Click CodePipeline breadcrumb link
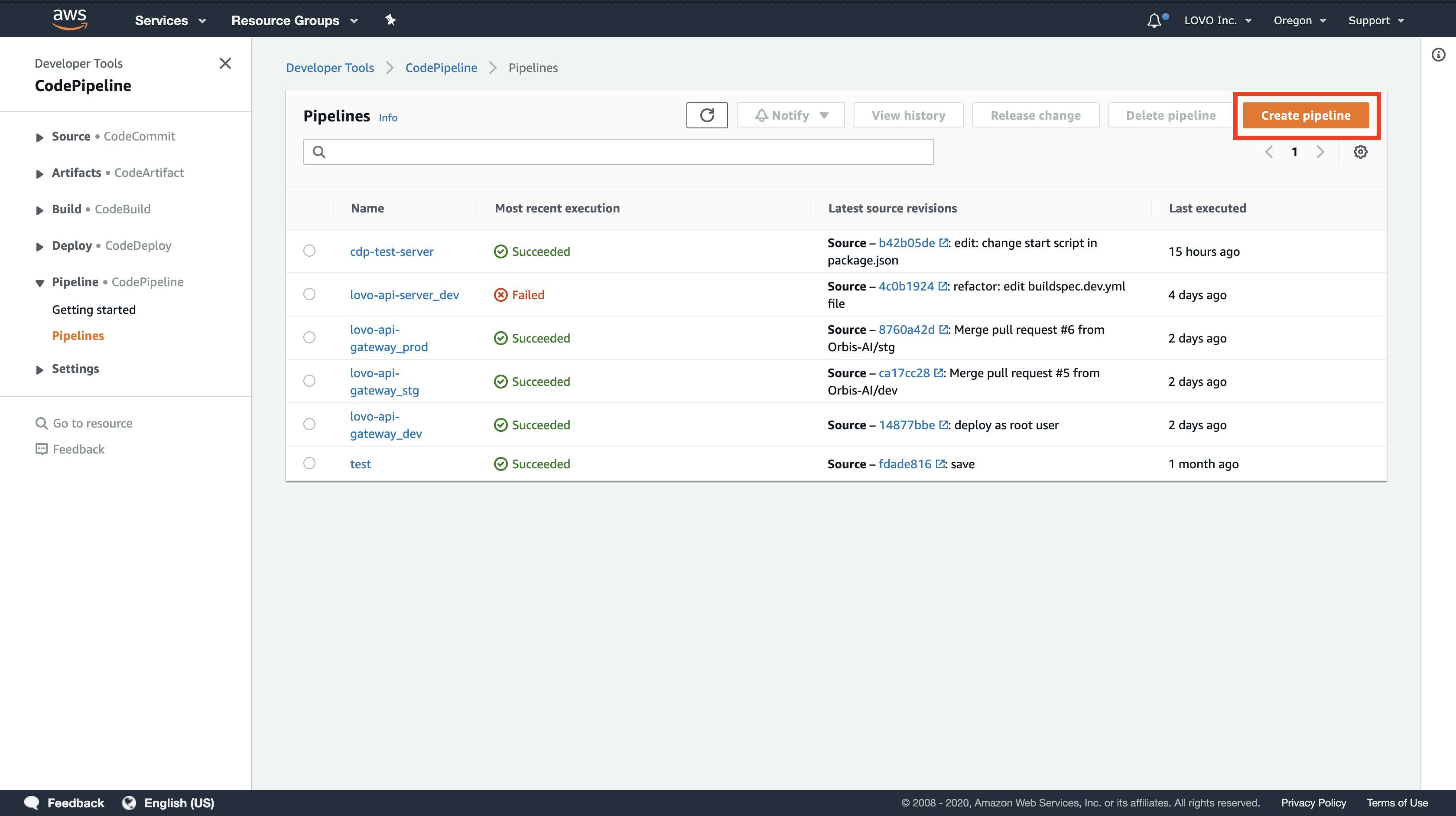Screen dimensions: 1456x816 point(441,67)
